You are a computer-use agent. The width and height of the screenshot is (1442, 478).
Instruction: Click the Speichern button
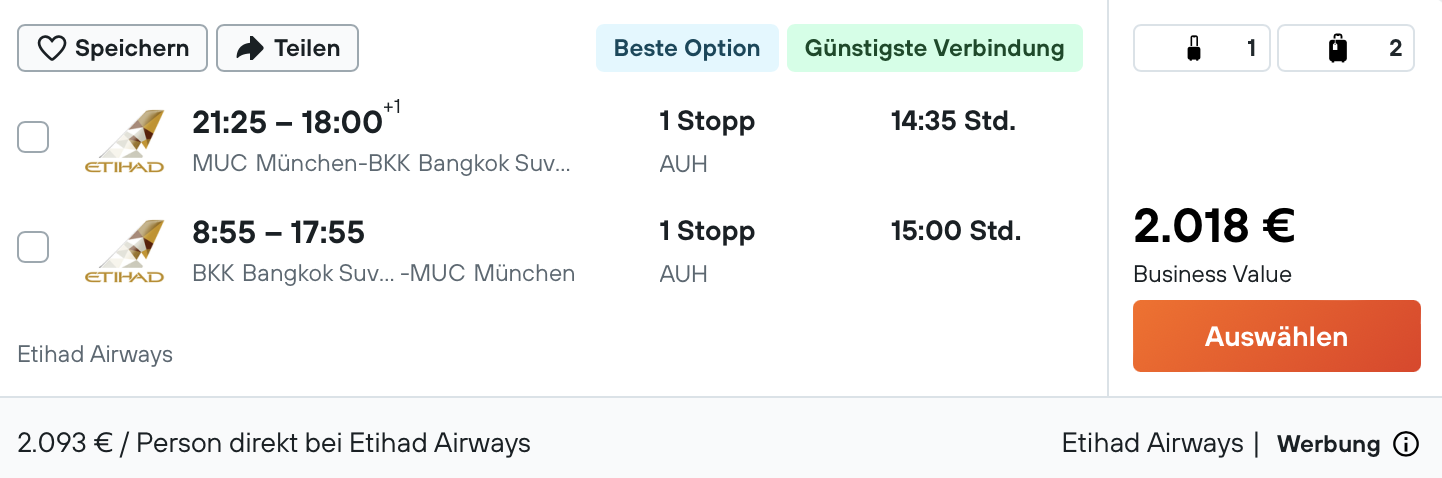coord(112,48)
